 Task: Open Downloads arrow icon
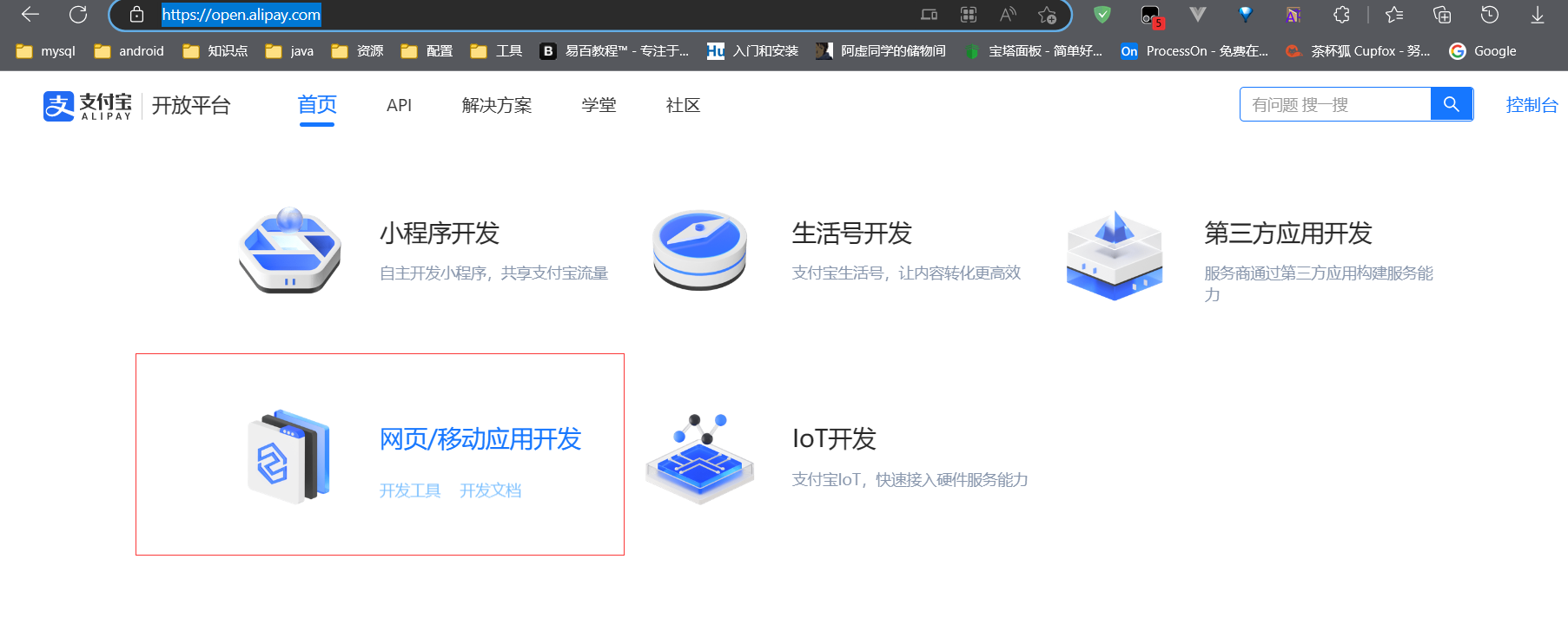[1538, 15]
